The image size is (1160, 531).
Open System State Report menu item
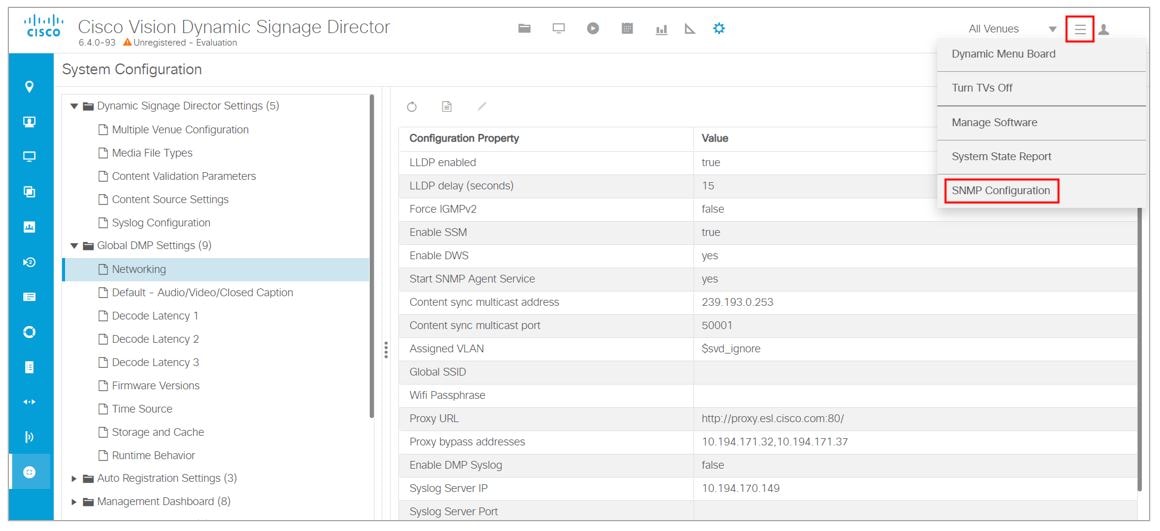(x=1042, y=157)
